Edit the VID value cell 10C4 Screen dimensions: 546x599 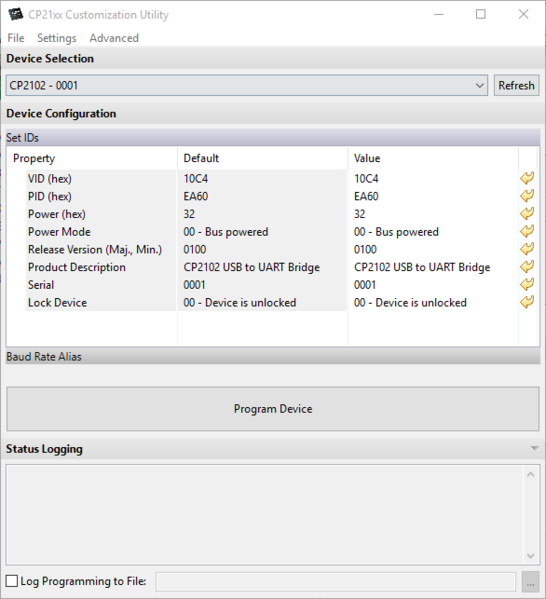(x=433, y=178)
